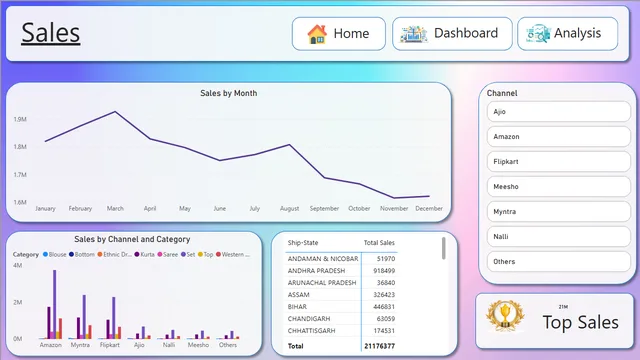Click the magnifier icon on Analysis button
Viewport: 640px width, 360px height.
point(538,34)
